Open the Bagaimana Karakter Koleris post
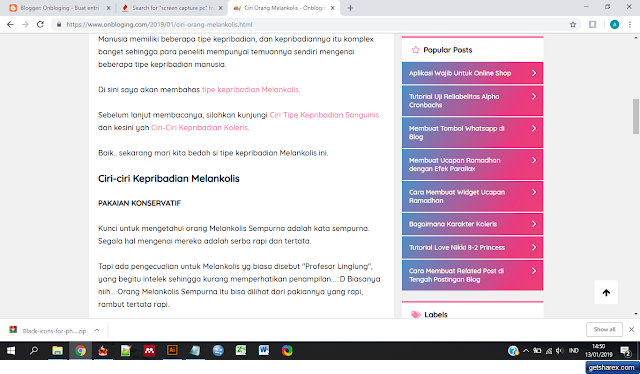The height and width of the screenshot is (374, 640). [453, 224]
